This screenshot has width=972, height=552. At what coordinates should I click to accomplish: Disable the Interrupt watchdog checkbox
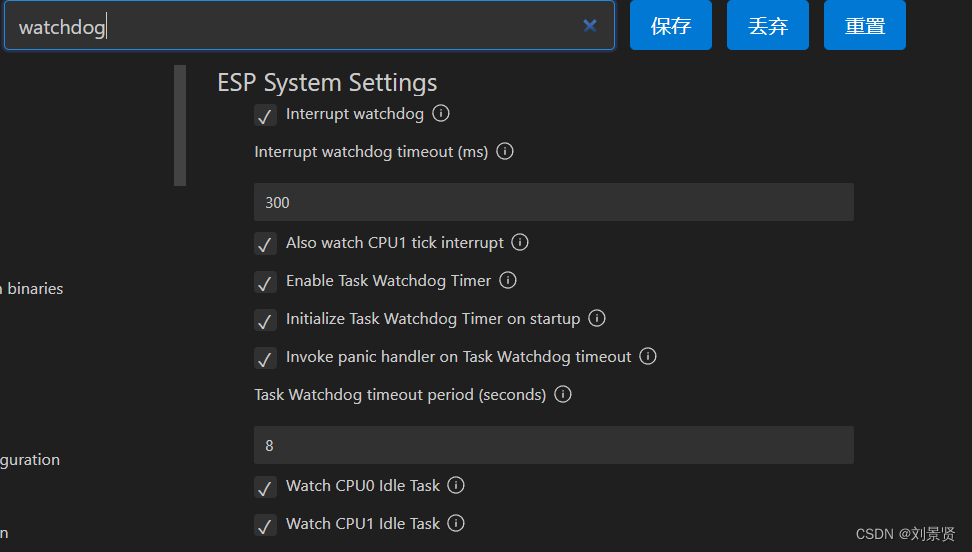point(265,115)
